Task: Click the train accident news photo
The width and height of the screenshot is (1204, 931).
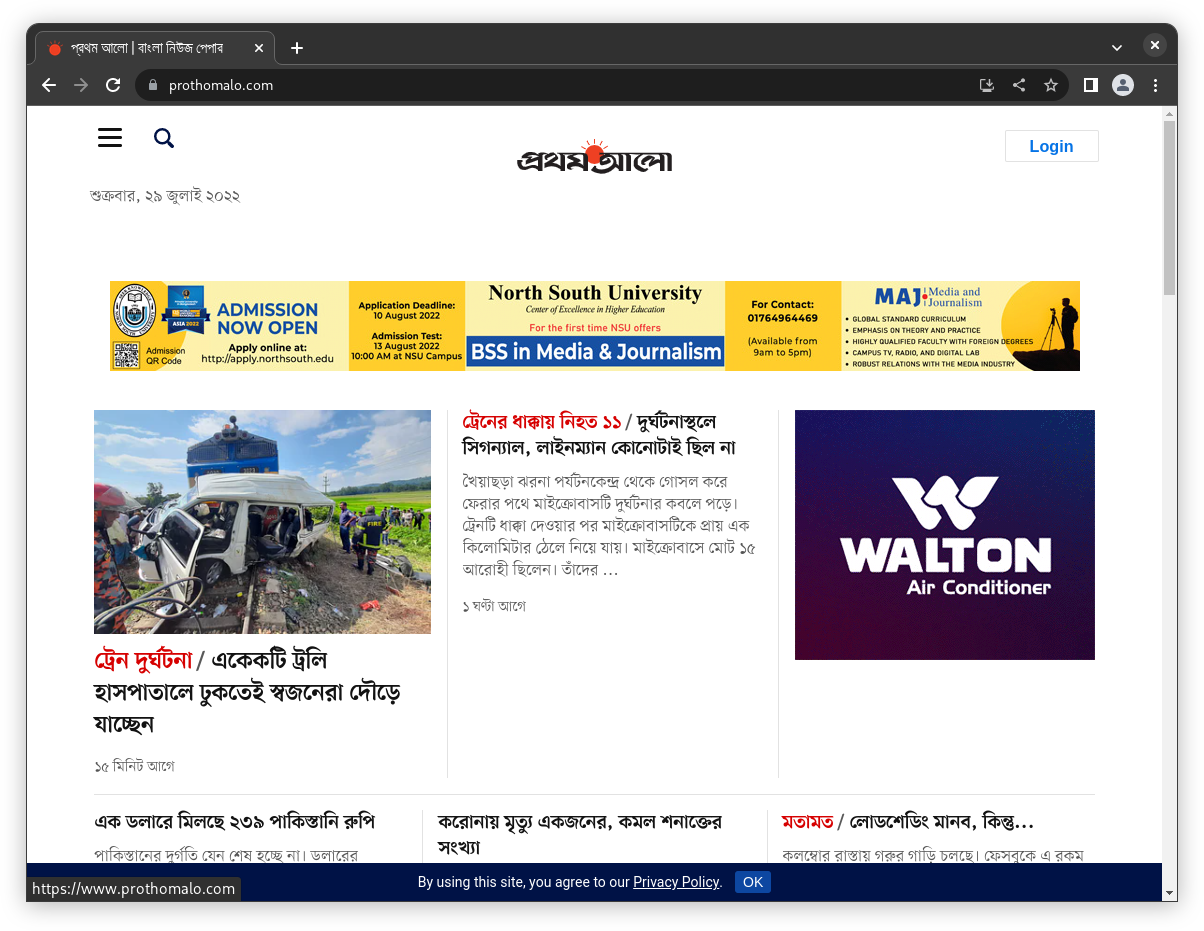Action: 262,521
